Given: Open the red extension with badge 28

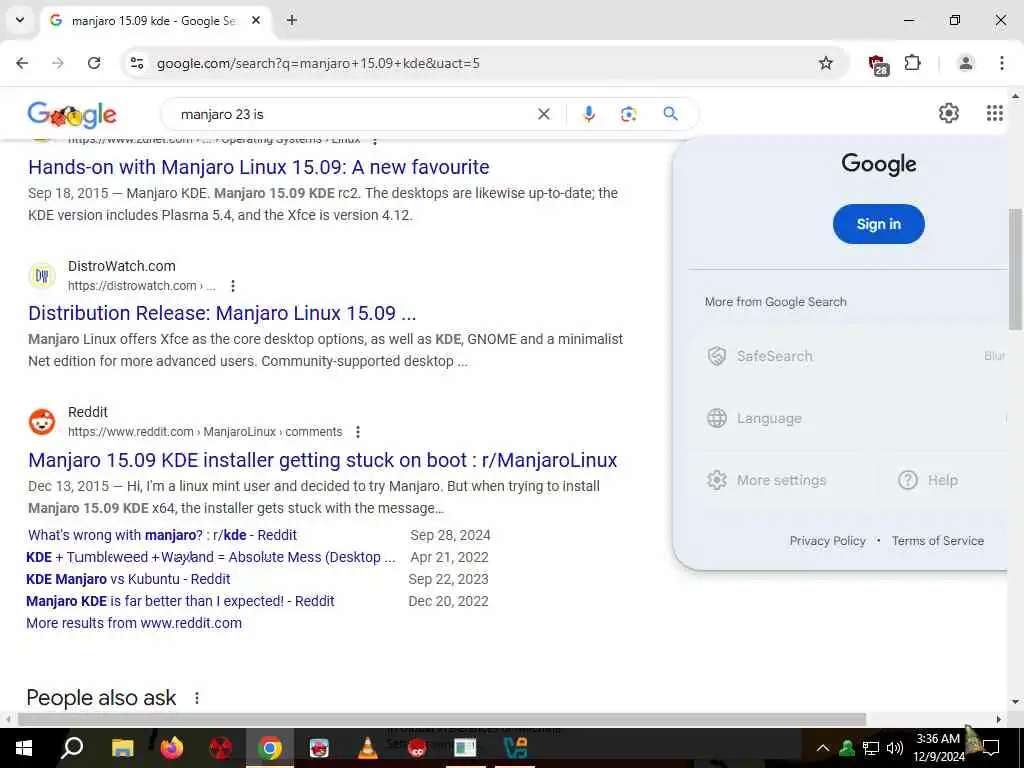Looking at the screenshot, I should (x=878, y=64).
